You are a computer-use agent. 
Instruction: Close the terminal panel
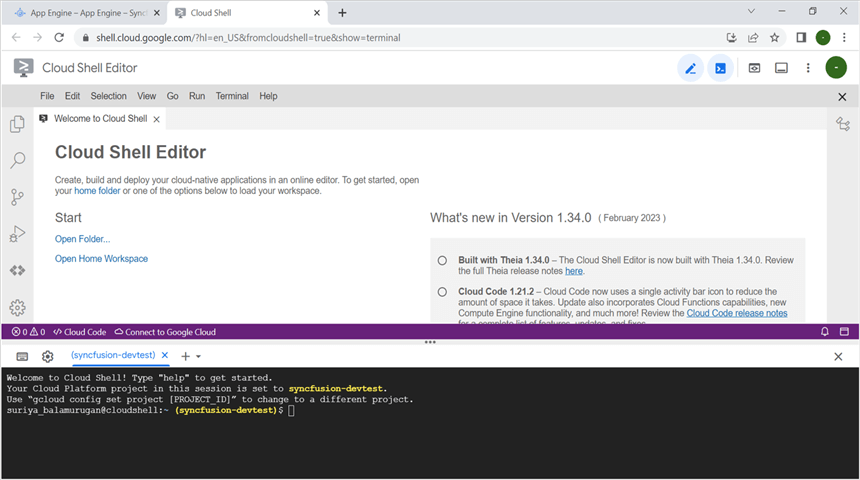[838, 357]
